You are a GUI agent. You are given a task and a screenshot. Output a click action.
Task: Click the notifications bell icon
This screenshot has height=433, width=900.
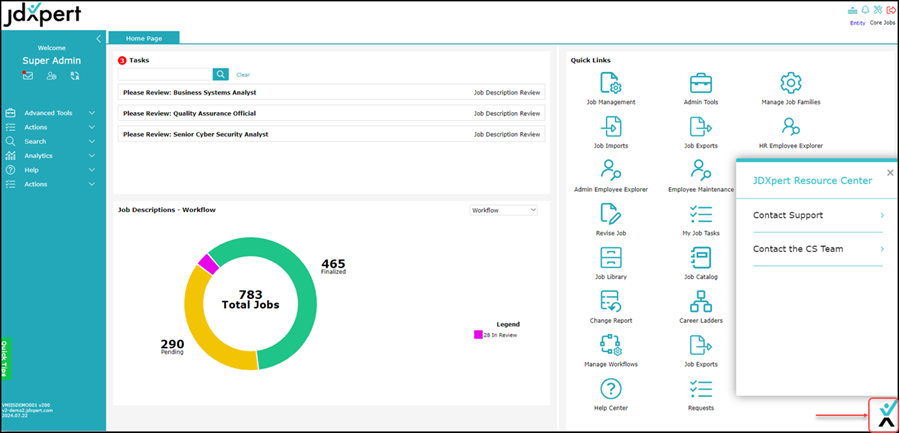coord(863,9)
